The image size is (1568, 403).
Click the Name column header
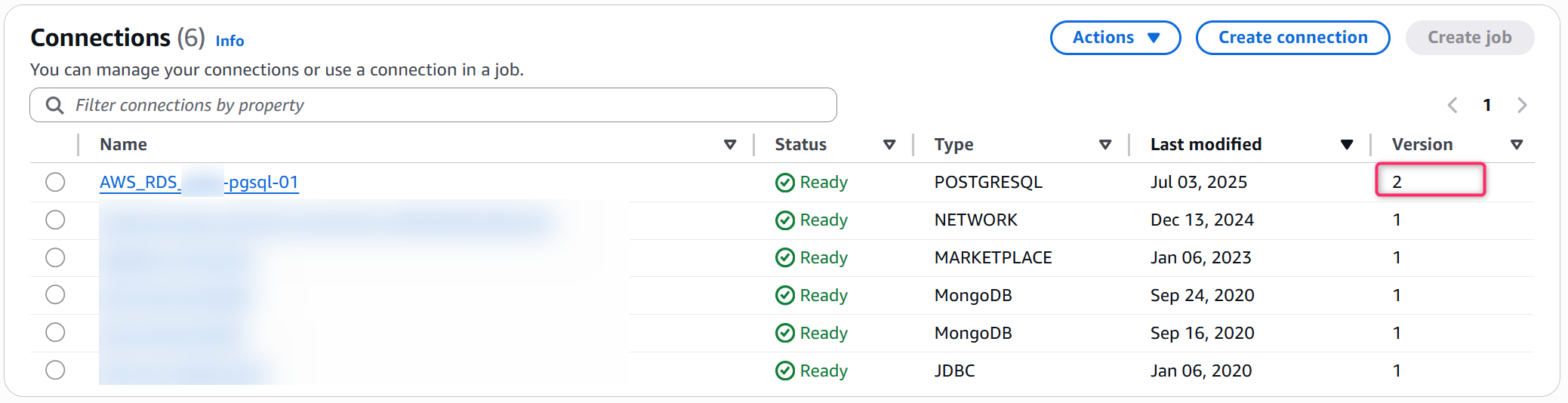(123, 144)
